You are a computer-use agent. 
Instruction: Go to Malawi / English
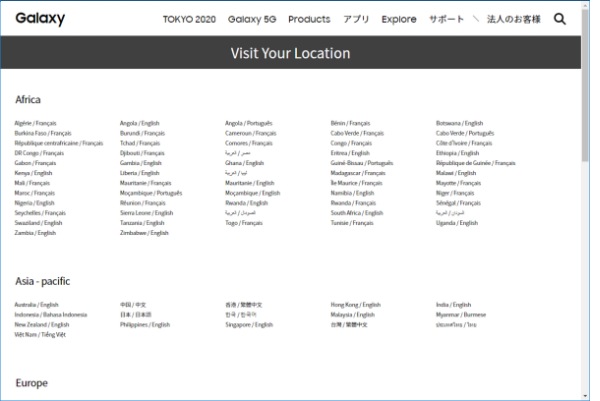tap(456, 173)
